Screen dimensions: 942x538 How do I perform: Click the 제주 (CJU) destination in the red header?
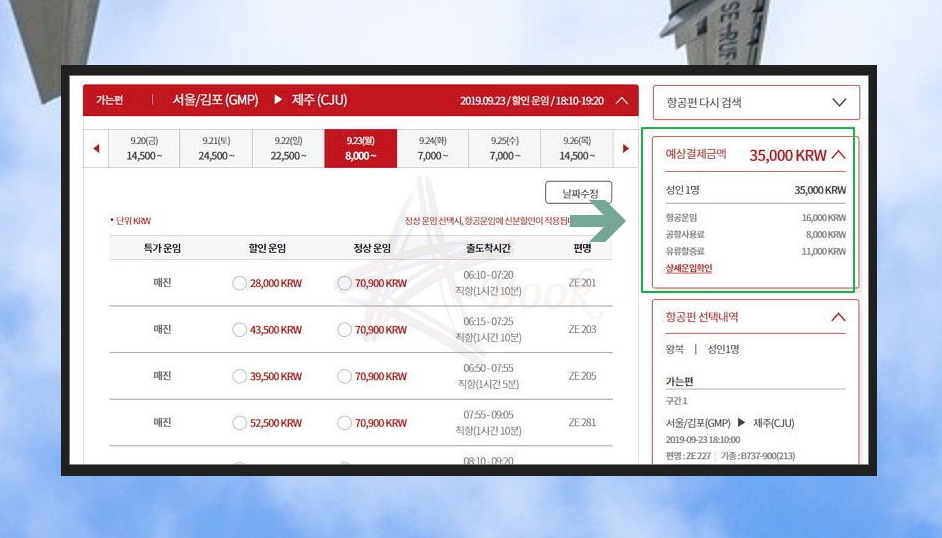point(319,100)
